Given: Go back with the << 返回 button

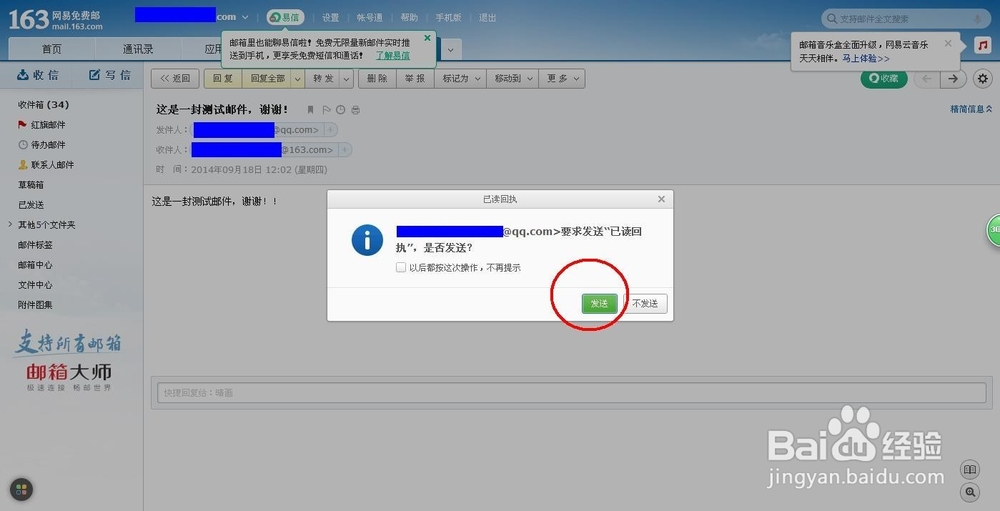Looking at the screenshot, I should tap(175, 78).
